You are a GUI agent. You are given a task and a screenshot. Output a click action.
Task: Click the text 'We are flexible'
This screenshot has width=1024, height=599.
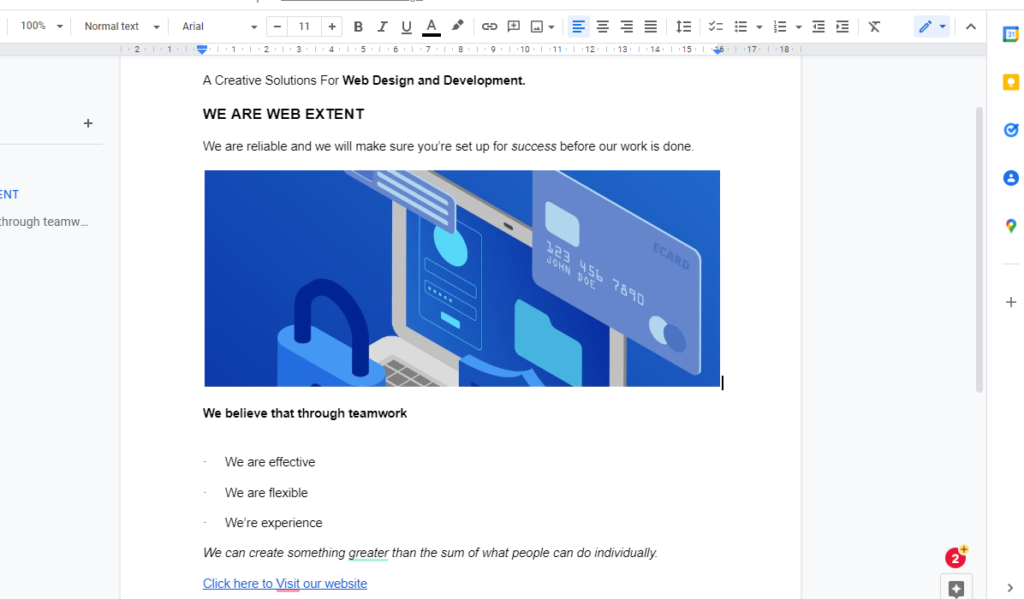coord(266,493)
